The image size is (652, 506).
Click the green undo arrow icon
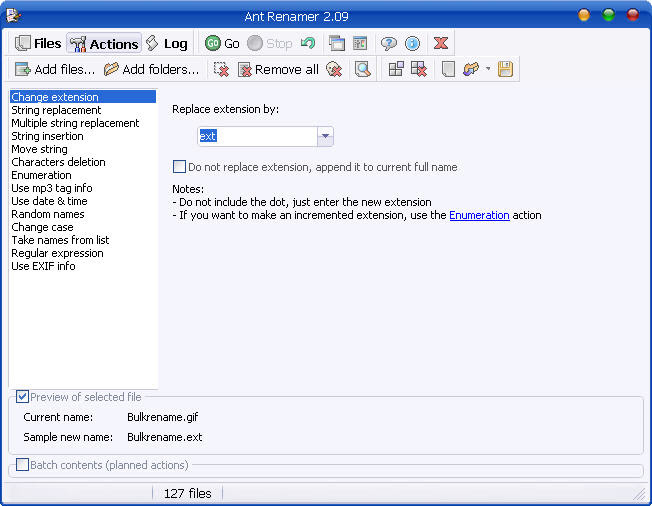[x=308, y=43]
